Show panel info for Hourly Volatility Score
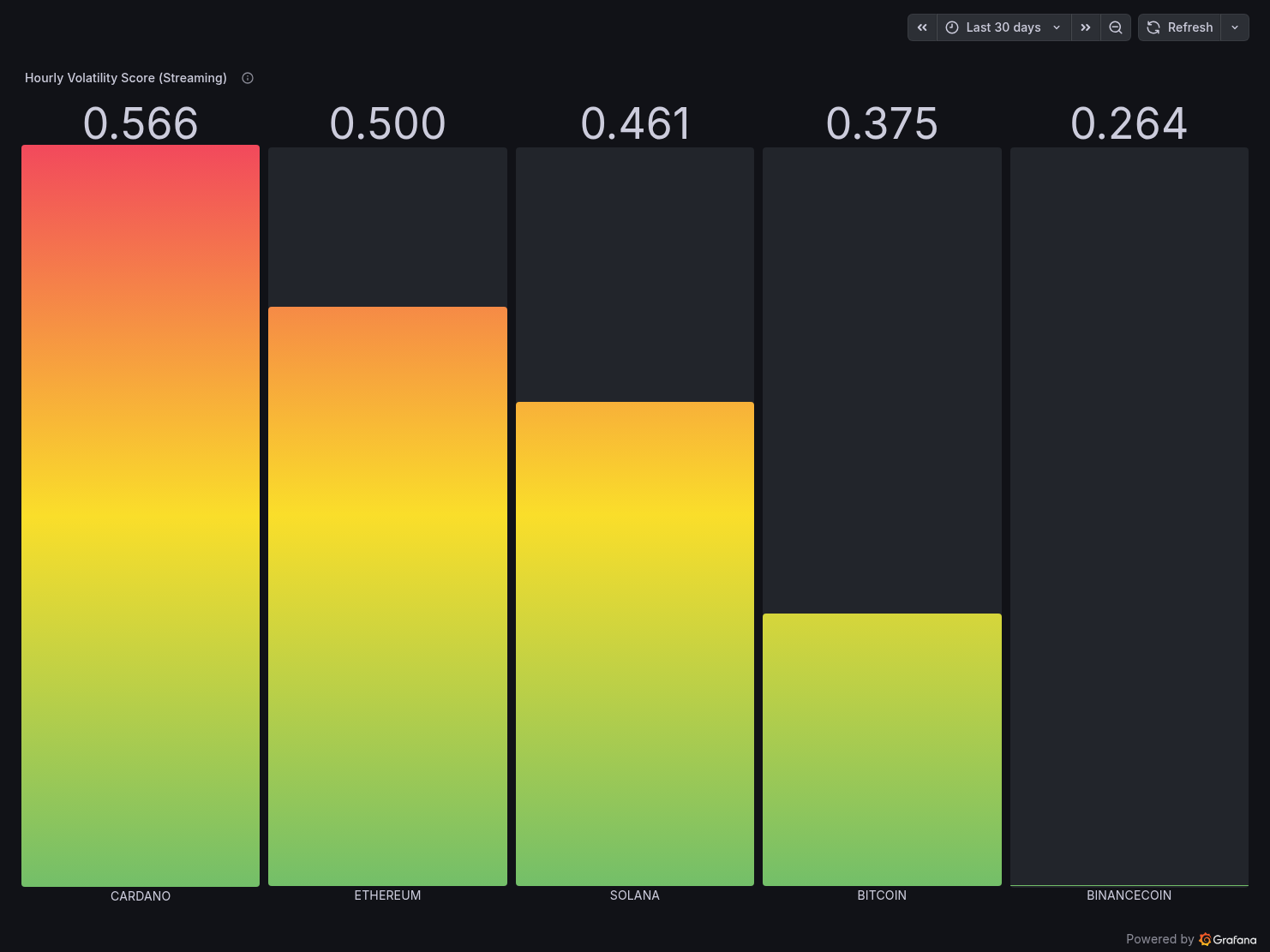Screen dimensions: 1270x952 tap(248, 78)
